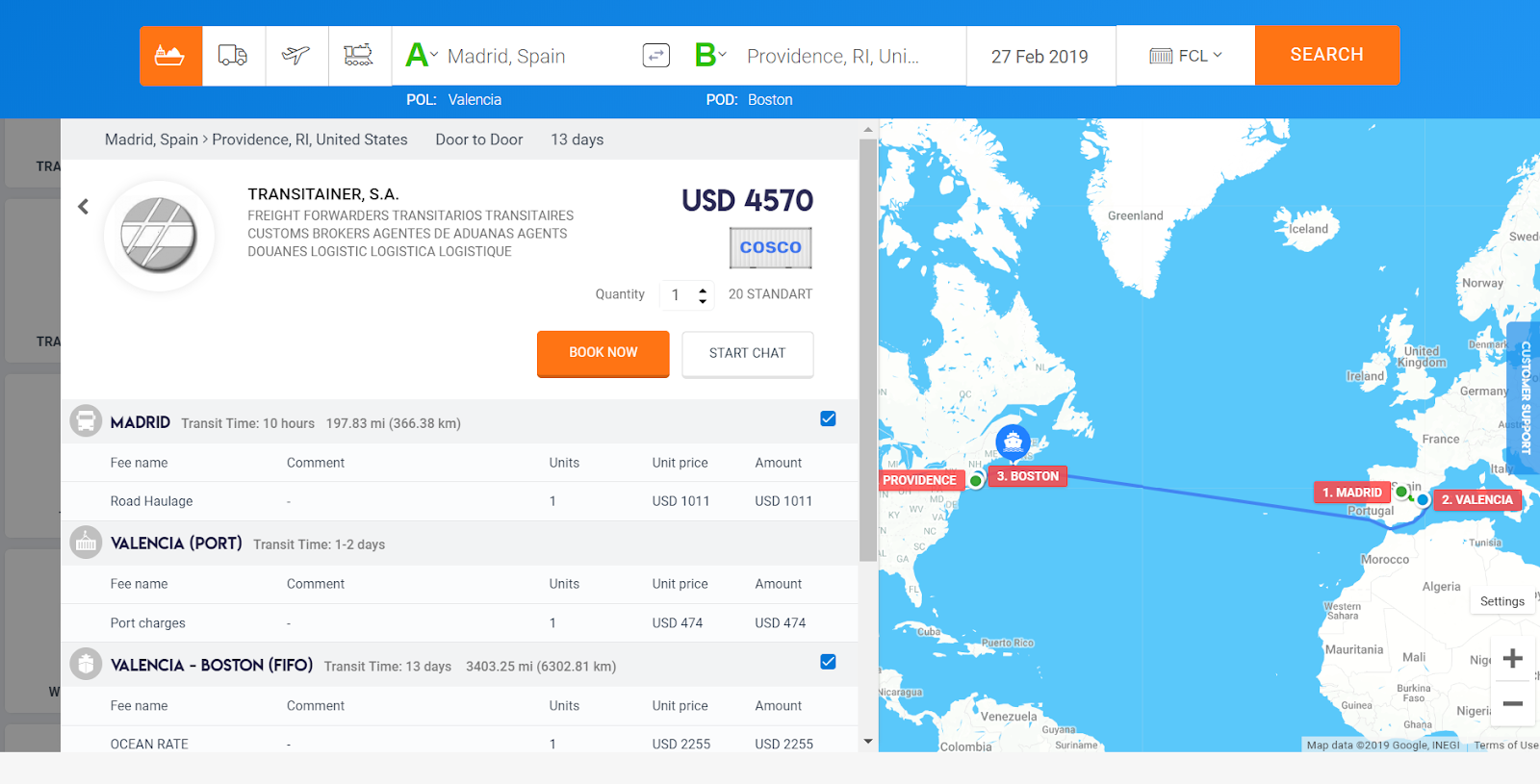Select the truck transport mode icon

pos(233,56)
